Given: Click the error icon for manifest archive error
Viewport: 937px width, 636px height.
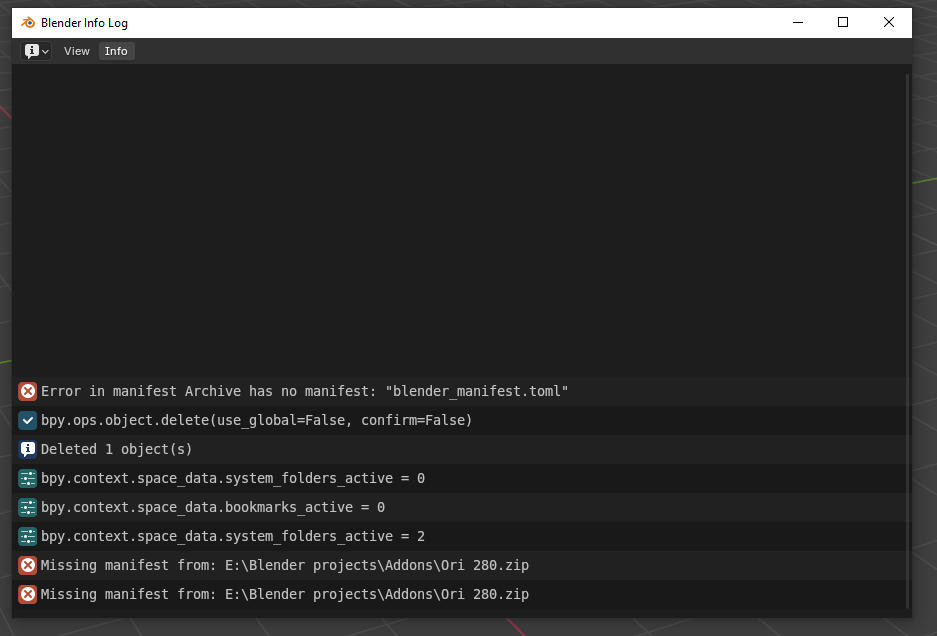Looking at the screenshot, I should [x=28, y=391].
